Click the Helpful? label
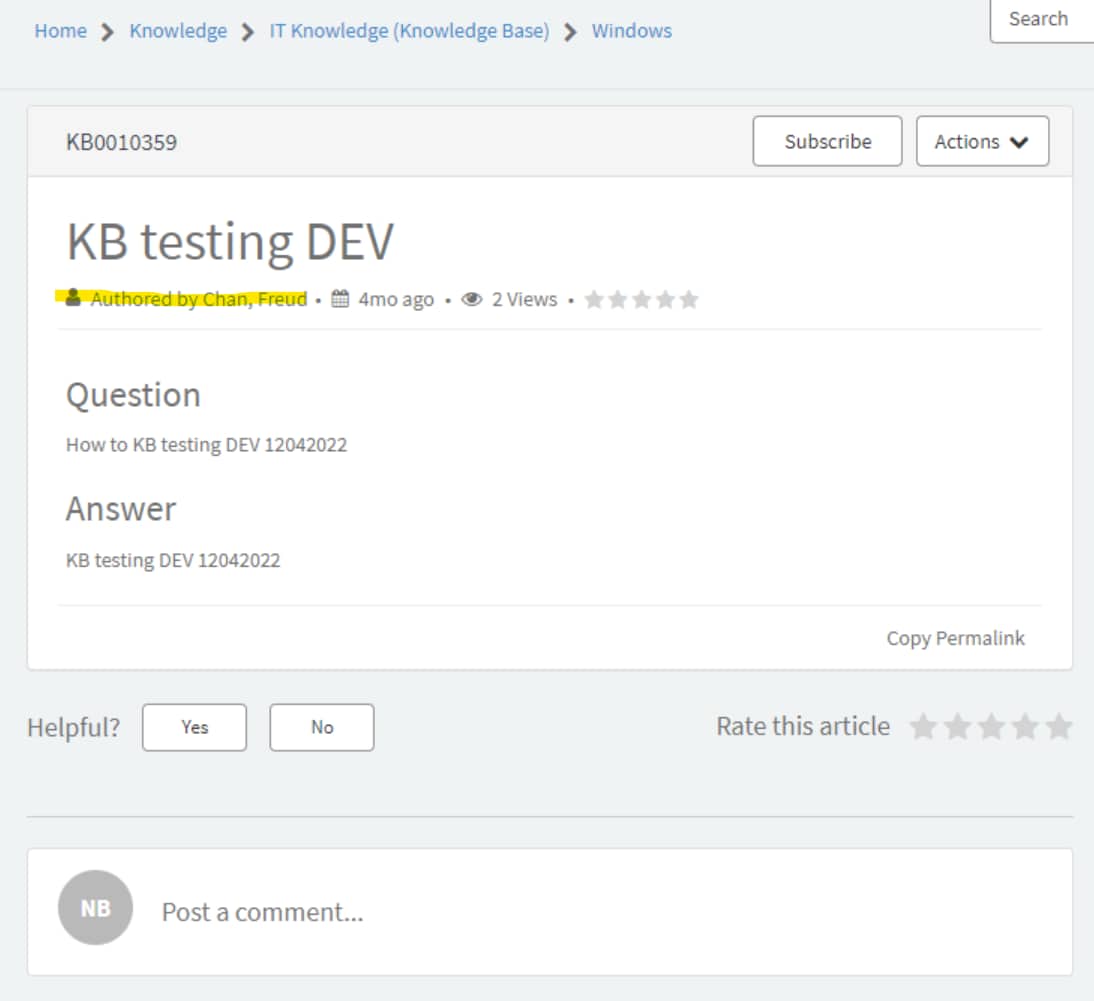This screenshot has height=1001, width=1094. coord(74,728)
